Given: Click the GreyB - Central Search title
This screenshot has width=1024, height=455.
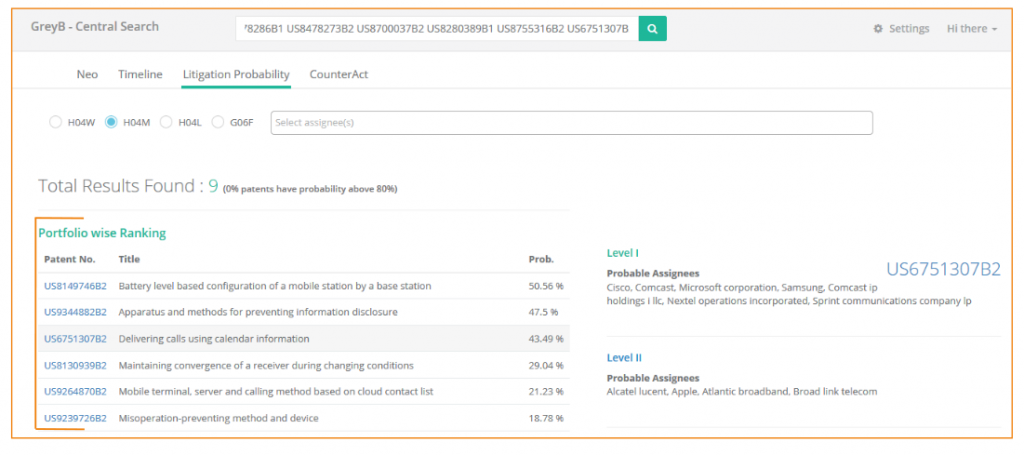Looking at the screenshot, I should [94, 27].
